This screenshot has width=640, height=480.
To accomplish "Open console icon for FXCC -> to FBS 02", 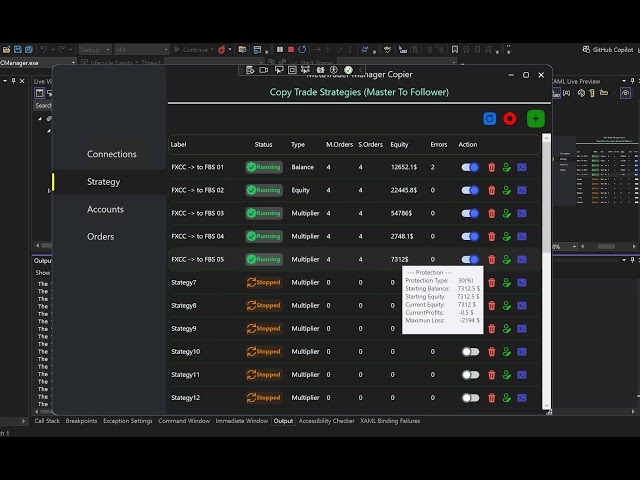I will click(522, 190).
